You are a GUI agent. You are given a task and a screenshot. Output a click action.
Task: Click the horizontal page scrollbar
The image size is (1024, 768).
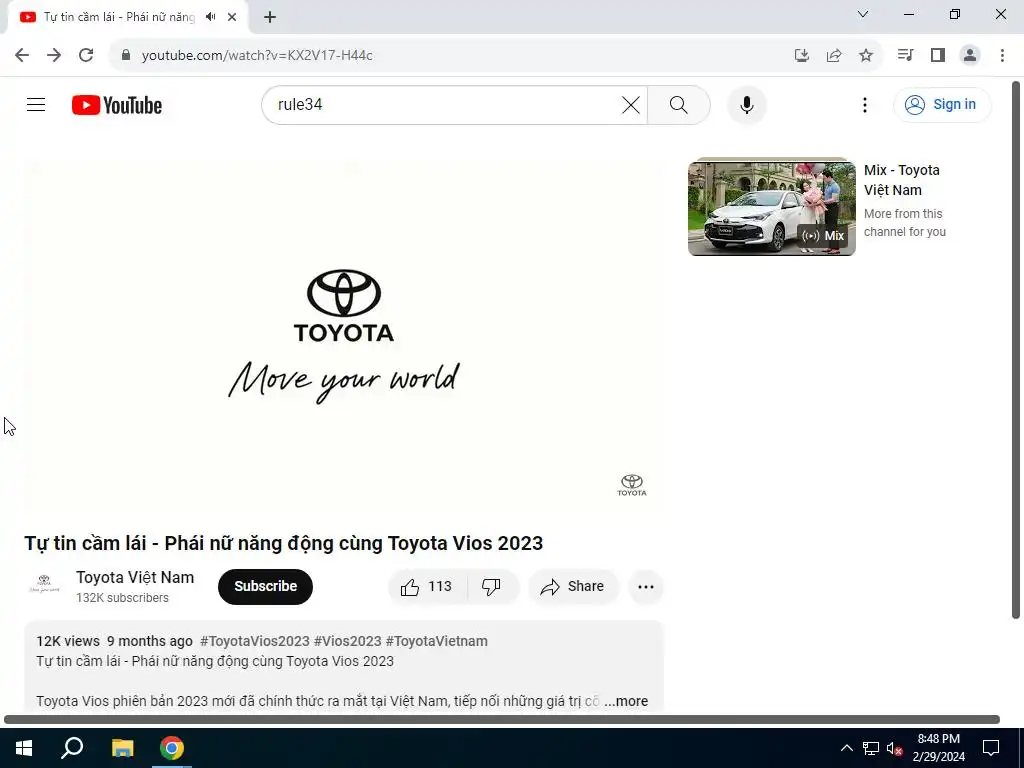click(x=502, y=720)
